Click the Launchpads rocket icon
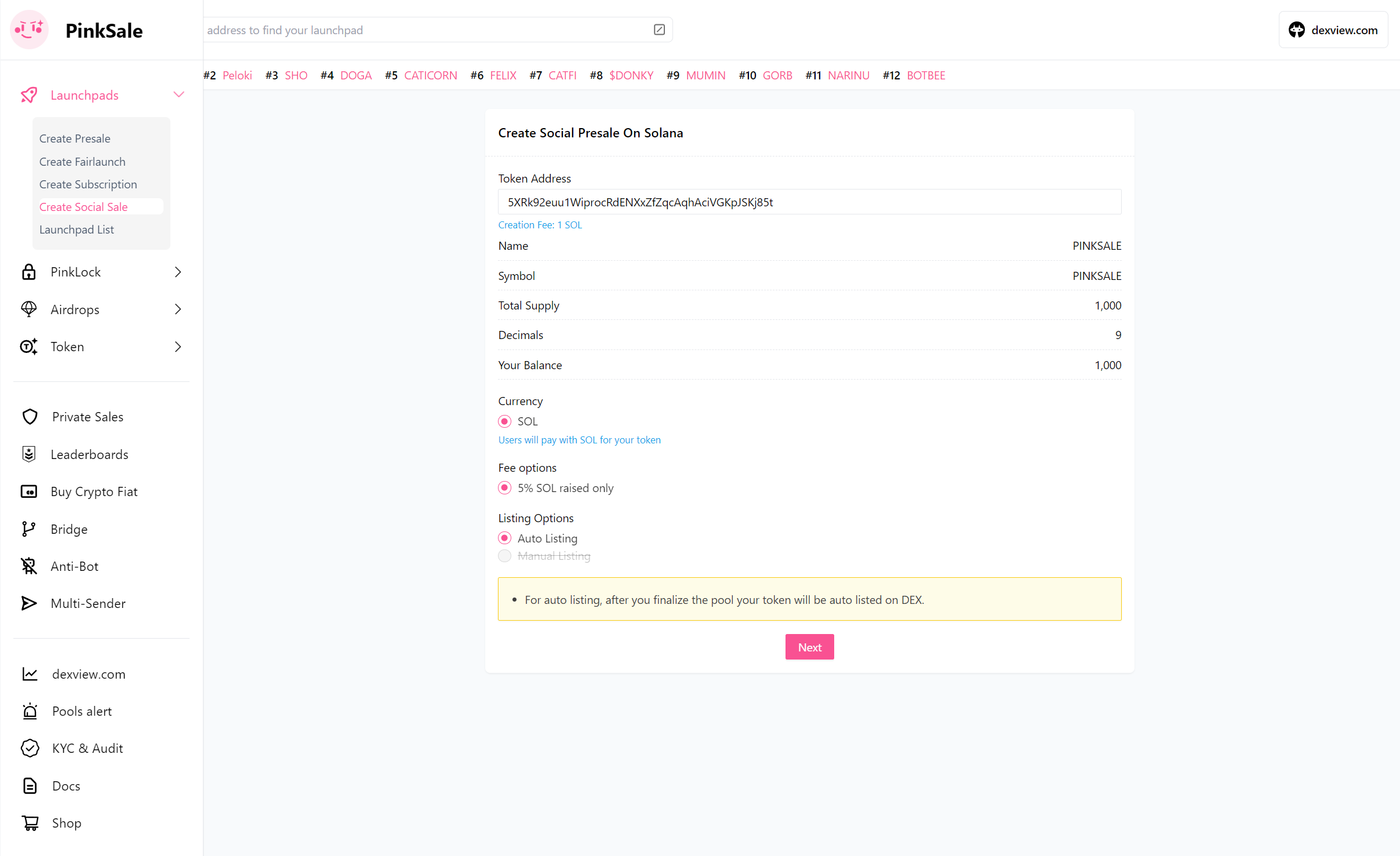The height and width of the screenshot is (856, 1400). [x=29, y=95]
